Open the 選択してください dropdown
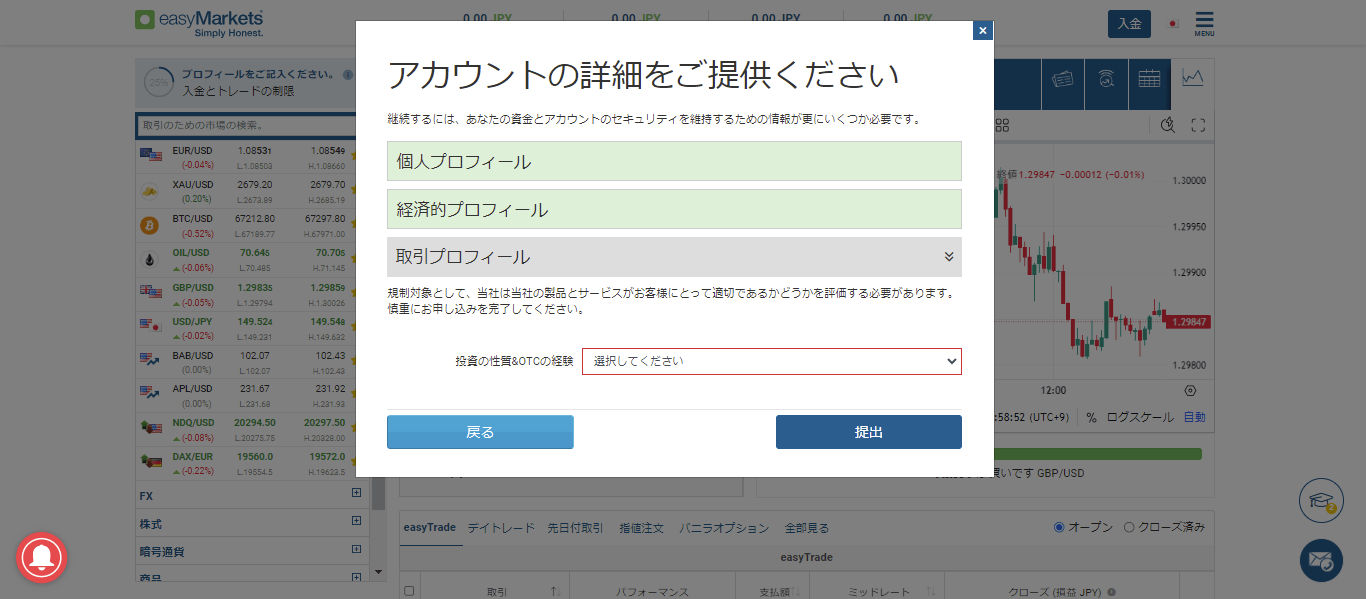 [771, 361]
